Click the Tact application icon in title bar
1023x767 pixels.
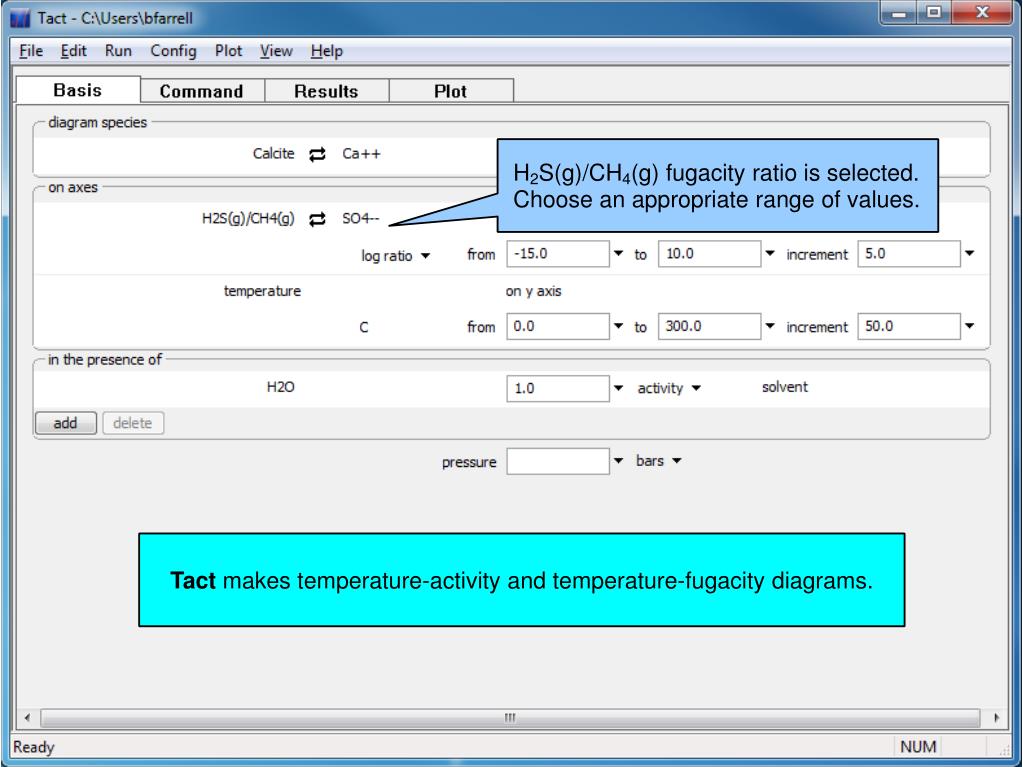[x=20, y=18]
